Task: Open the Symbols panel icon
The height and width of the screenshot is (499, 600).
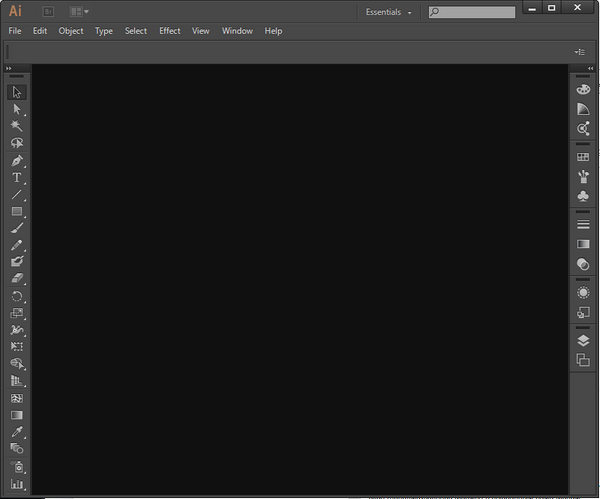Action: tap(583, 198)
